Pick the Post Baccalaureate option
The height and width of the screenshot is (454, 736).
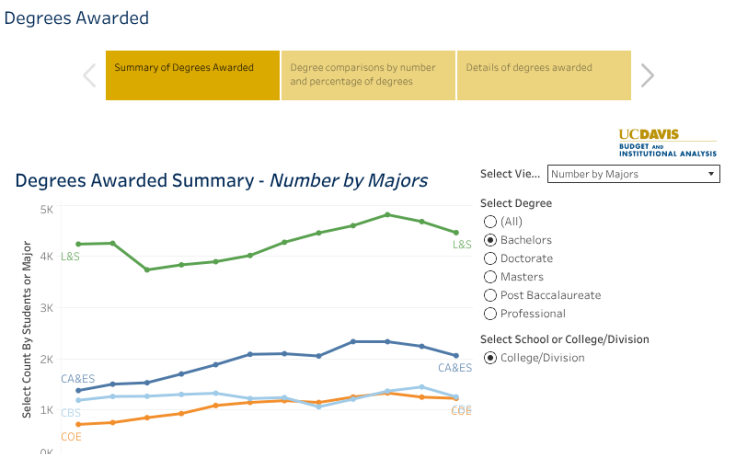click(x=490, y=295)
